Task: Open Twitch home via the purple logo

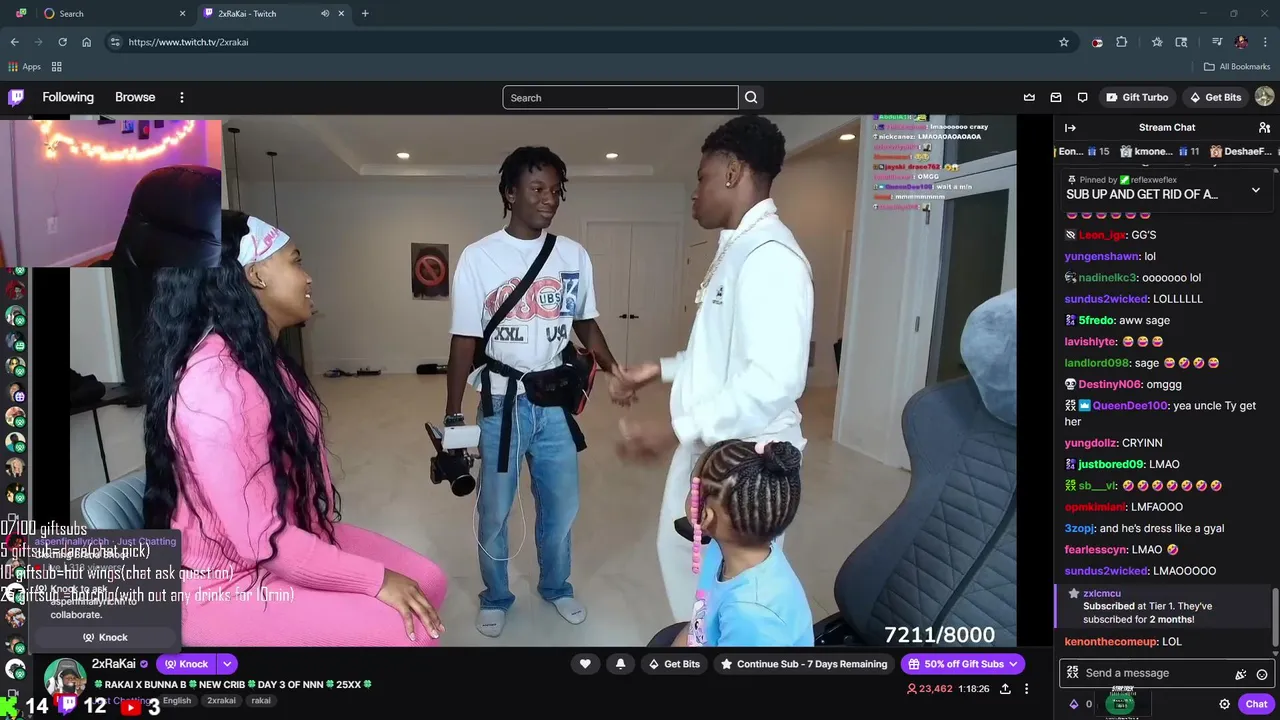Action: (16, 97)
